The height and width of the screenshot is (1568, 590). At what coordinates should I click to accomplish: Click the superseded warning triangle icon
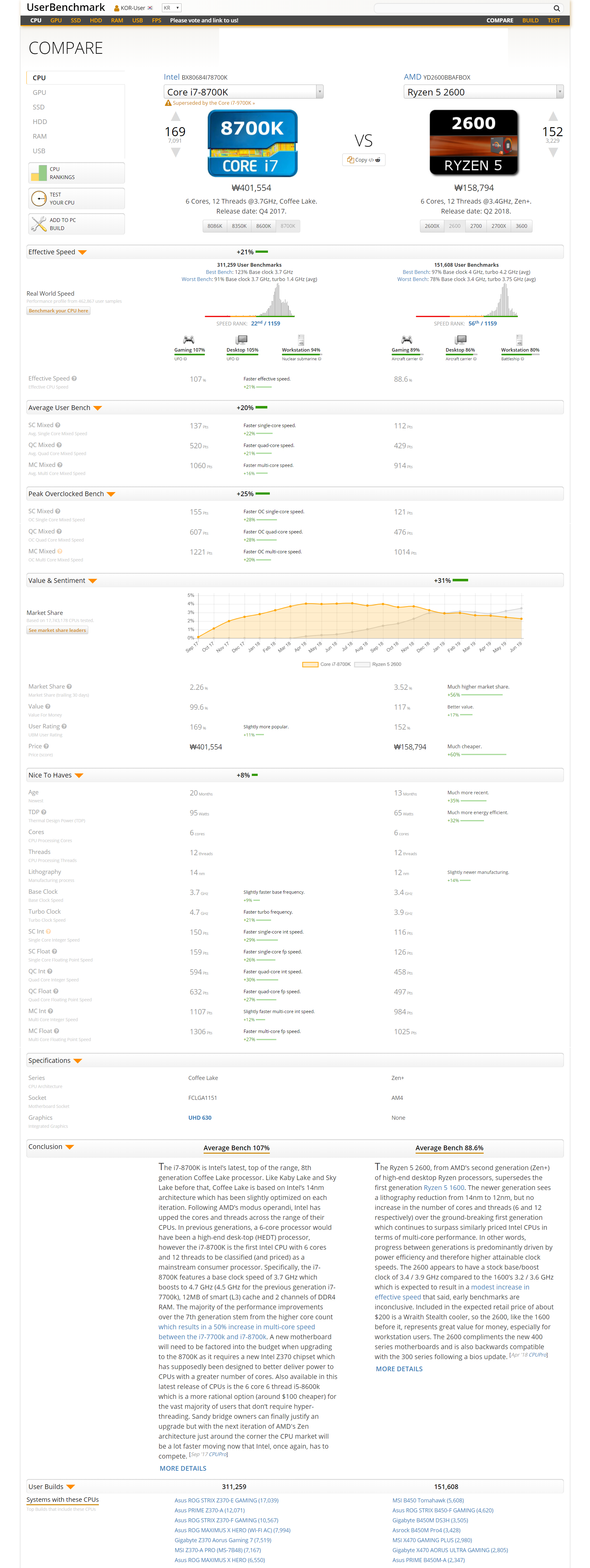coord(168,103)
